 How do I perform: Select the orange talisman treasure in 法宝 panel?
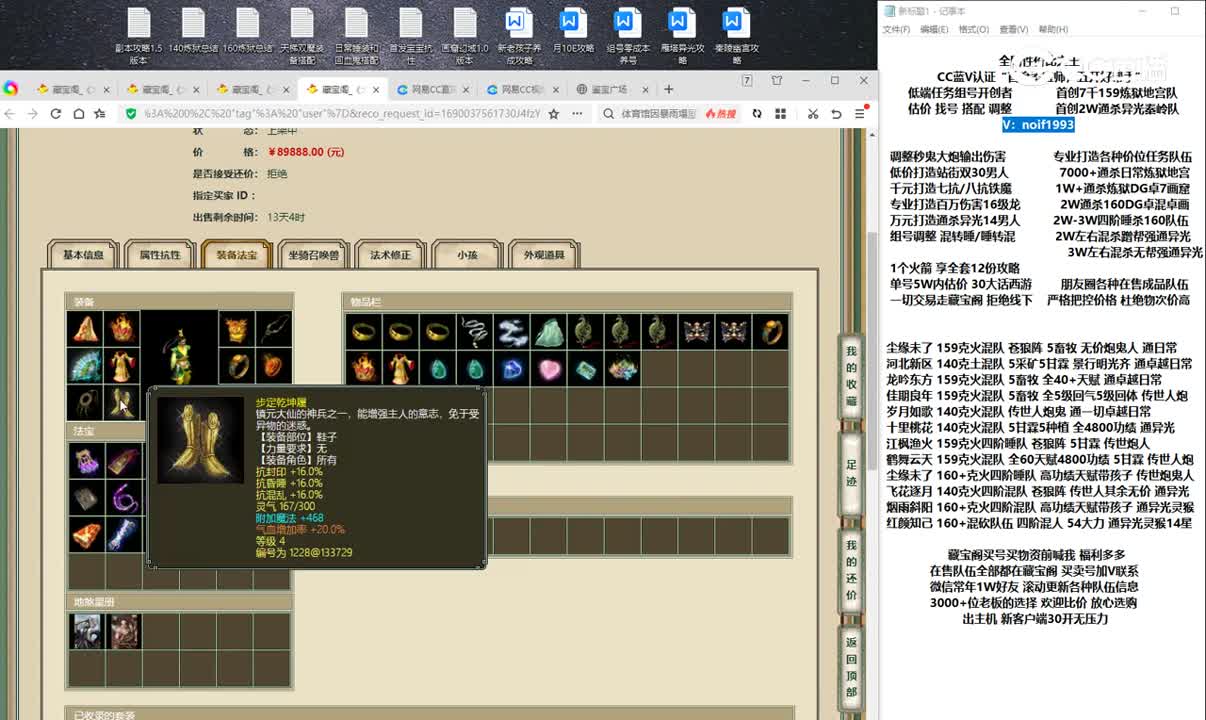point(85,534)
